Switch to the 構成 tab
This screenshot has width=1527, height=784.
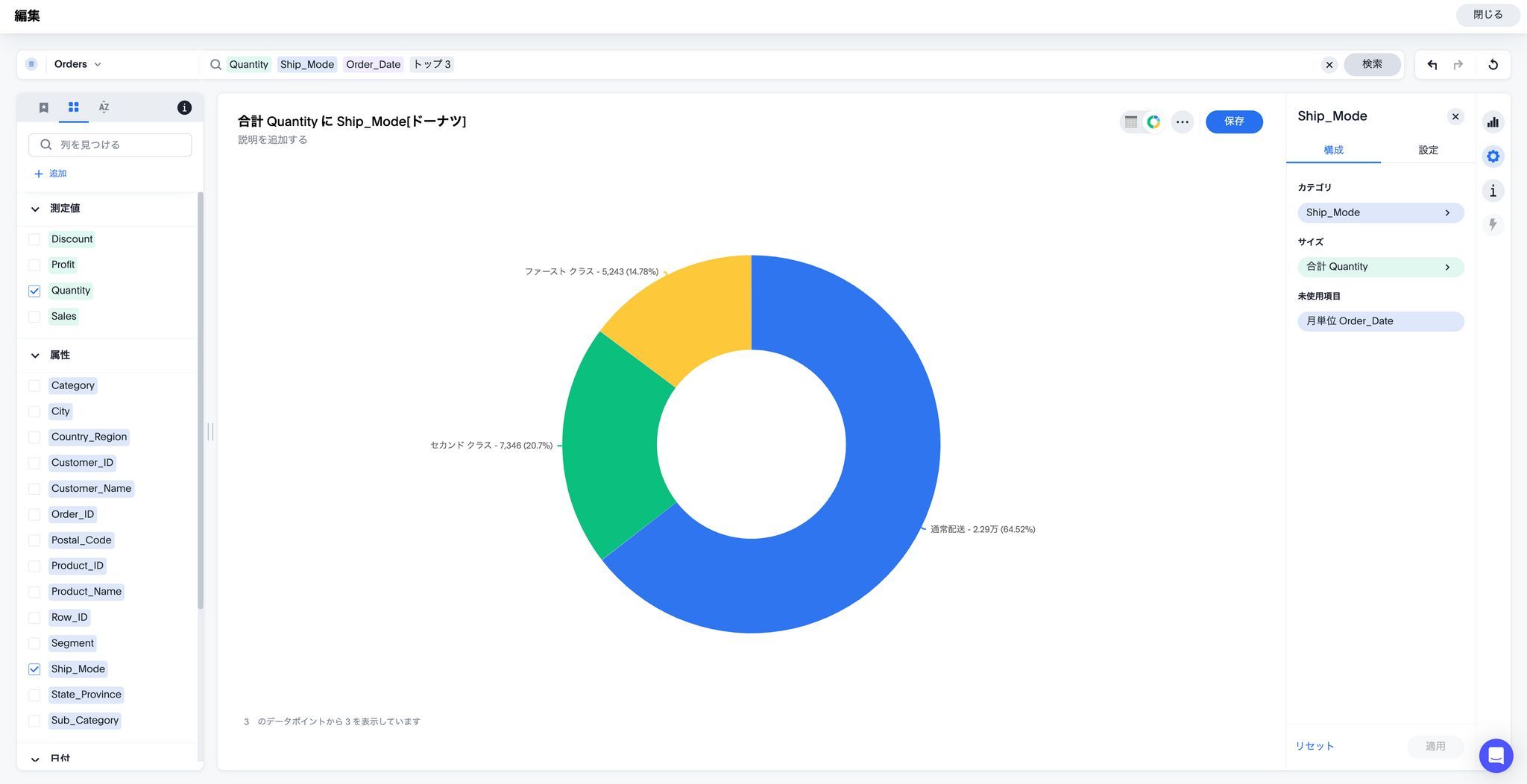point(1333,151)
